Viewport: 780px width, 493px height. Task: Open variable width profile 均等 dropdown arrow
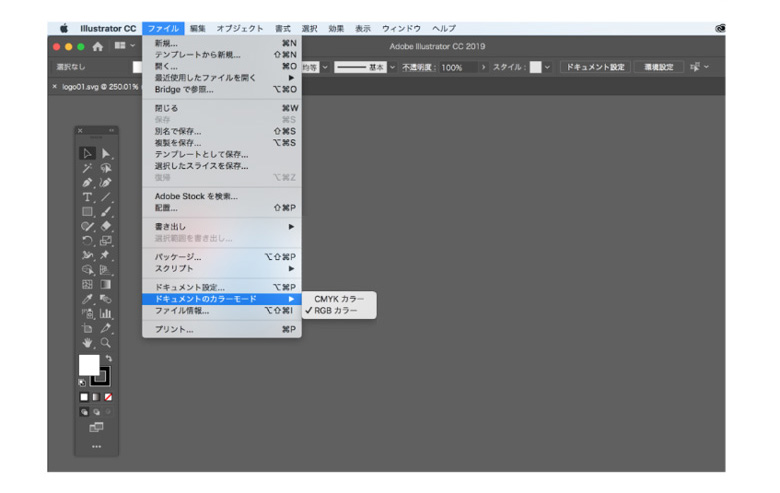tap(325, 67)
